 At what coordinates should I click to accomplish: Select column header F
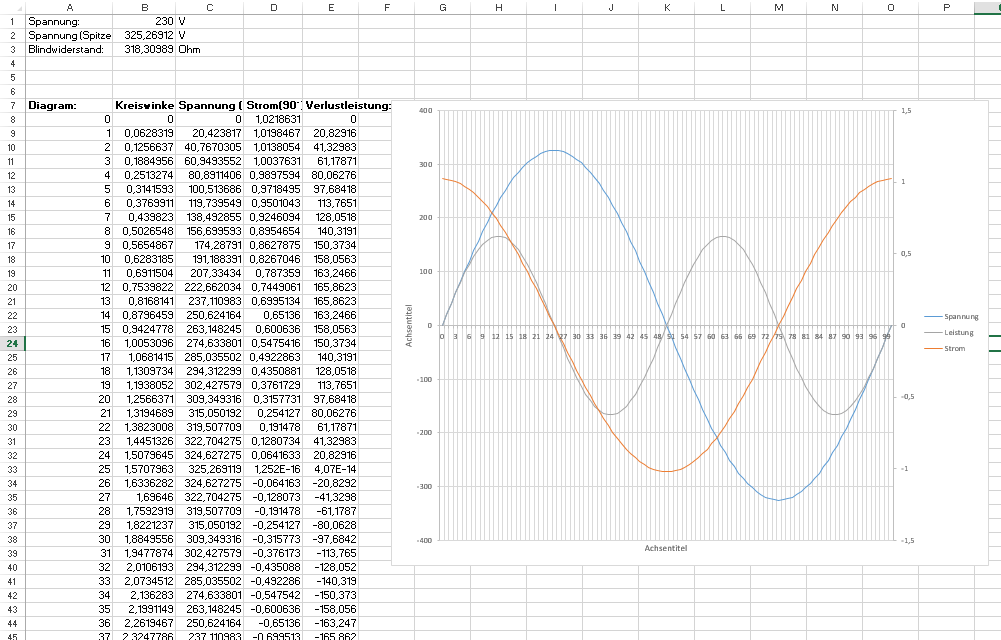387,8
